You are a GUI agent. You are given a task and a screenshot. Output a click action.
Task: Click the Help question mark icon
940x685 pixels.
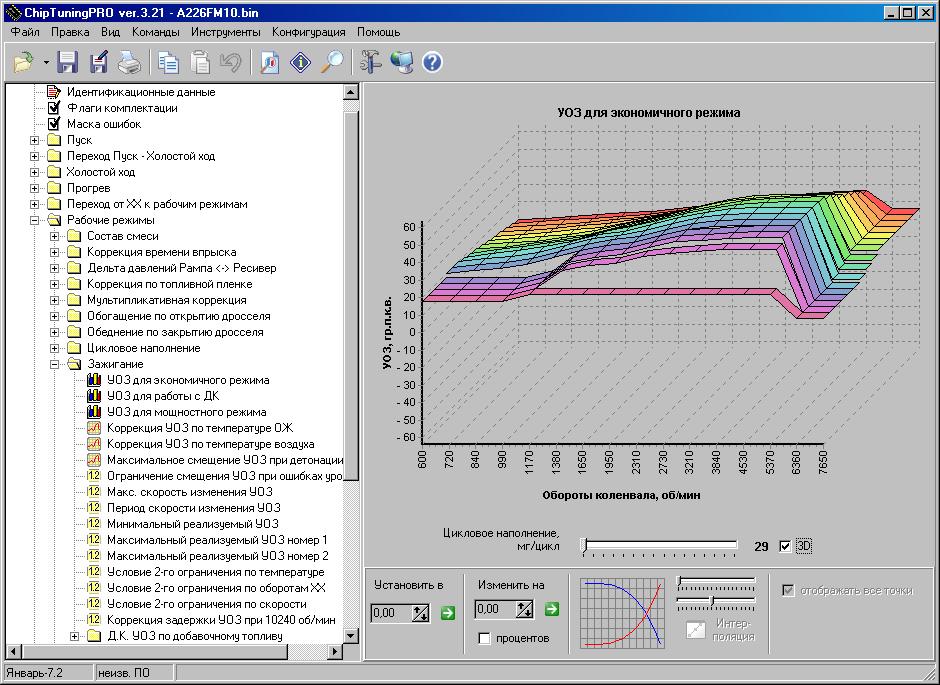[x=432, y=63]
